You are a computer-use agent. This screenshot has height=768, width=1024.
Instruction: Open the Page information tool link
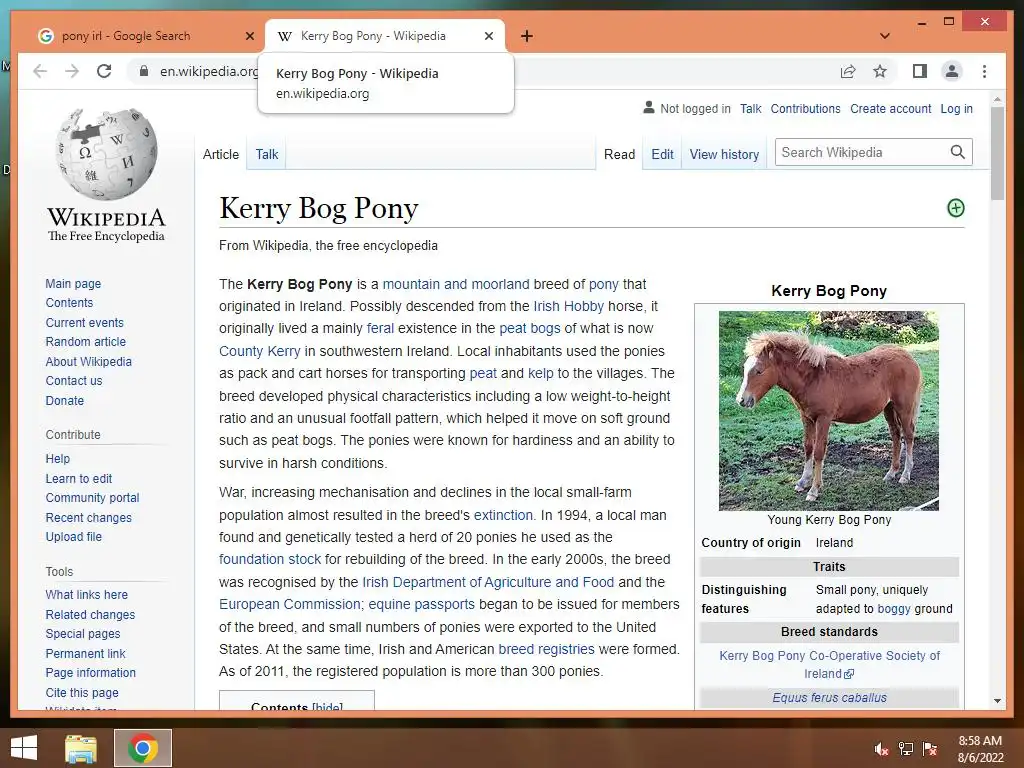pyautogui.click(x=91, y=672)
